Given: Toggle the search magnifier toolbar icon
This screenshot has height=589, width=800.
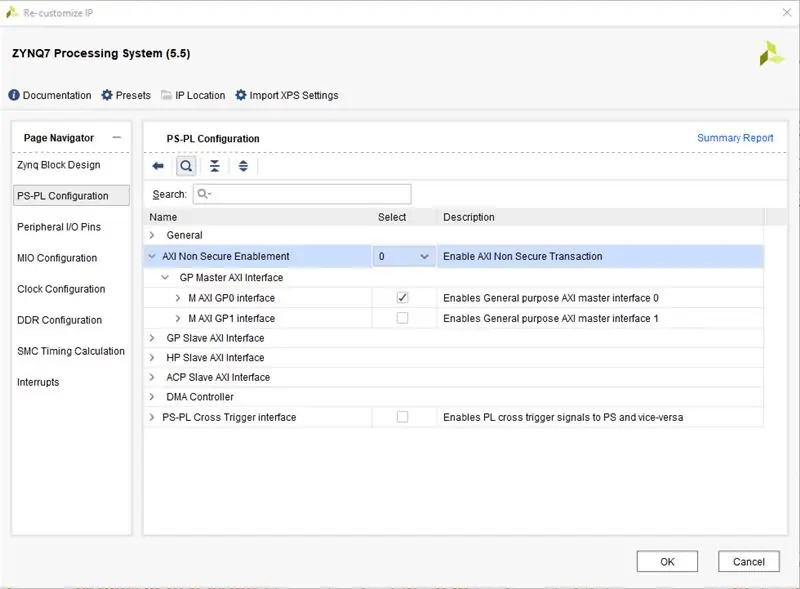Looking at the screenshot, I should pyautogui.click(x=186, y=166).
